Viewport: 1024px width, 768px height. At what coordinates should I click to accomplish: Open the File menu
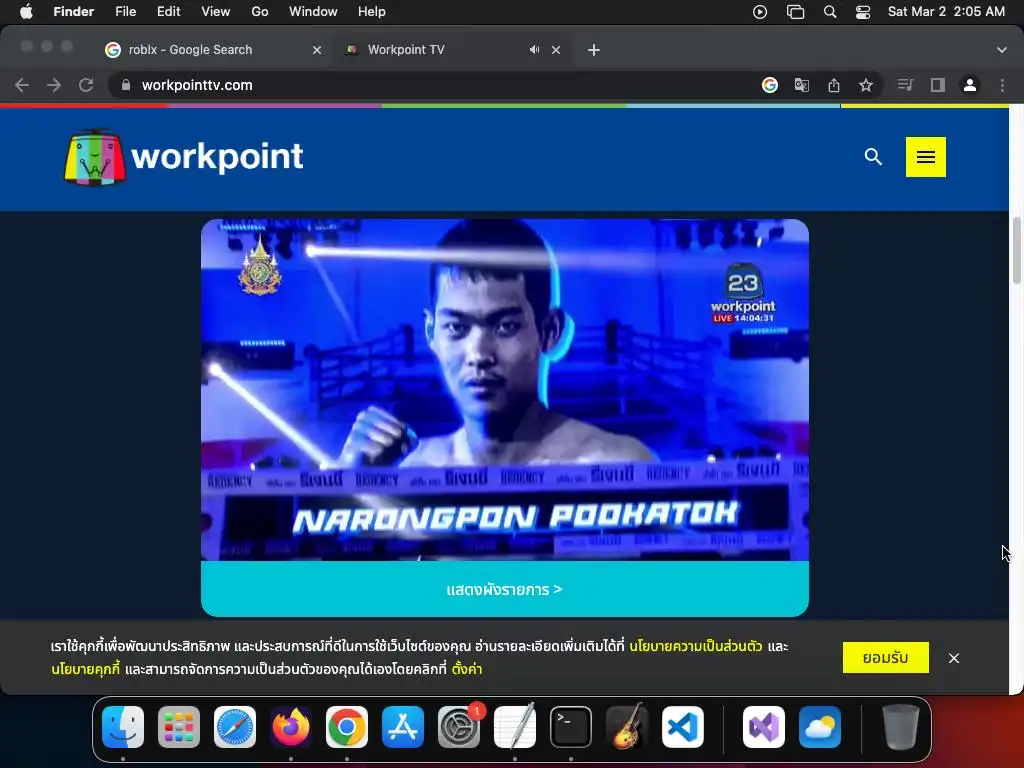pos(125,11)
